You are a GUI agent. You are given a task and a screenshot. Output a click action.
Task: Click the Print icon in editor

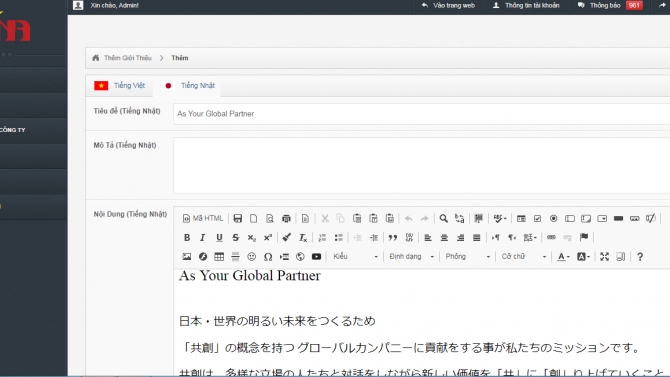286,218
